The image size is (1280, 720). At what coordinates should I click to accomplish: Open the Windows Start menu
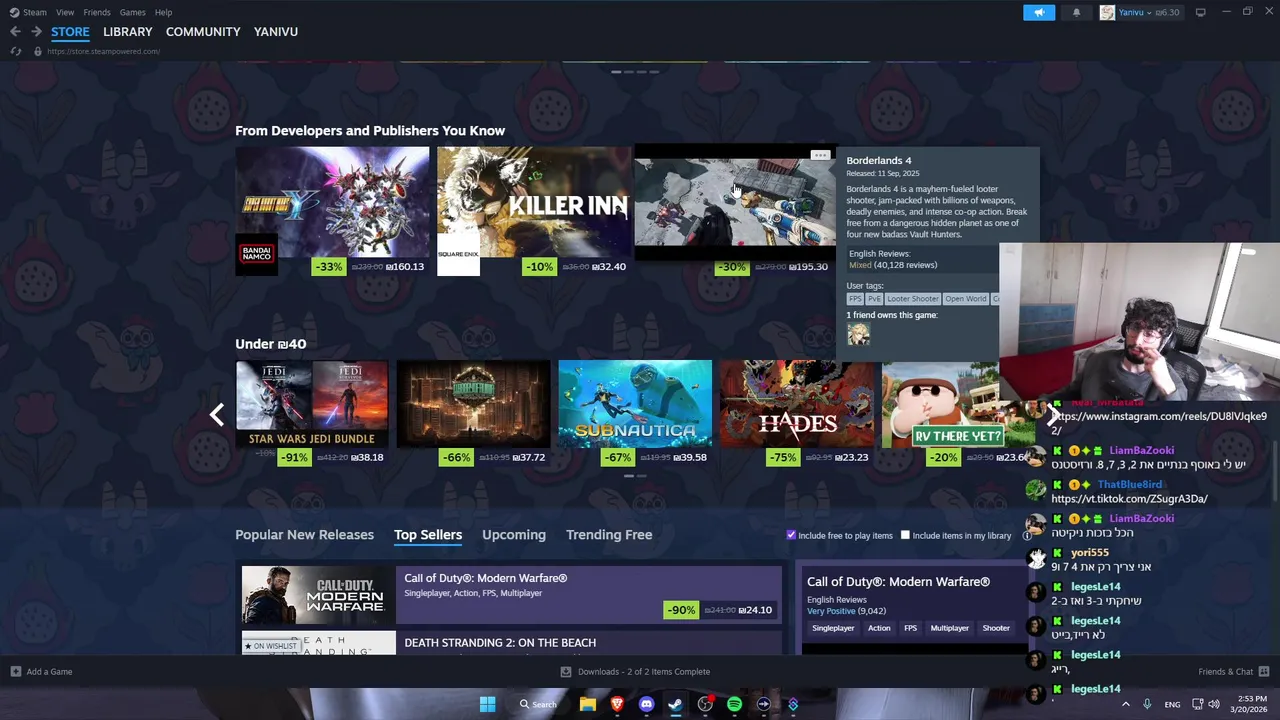click(487, 704)
